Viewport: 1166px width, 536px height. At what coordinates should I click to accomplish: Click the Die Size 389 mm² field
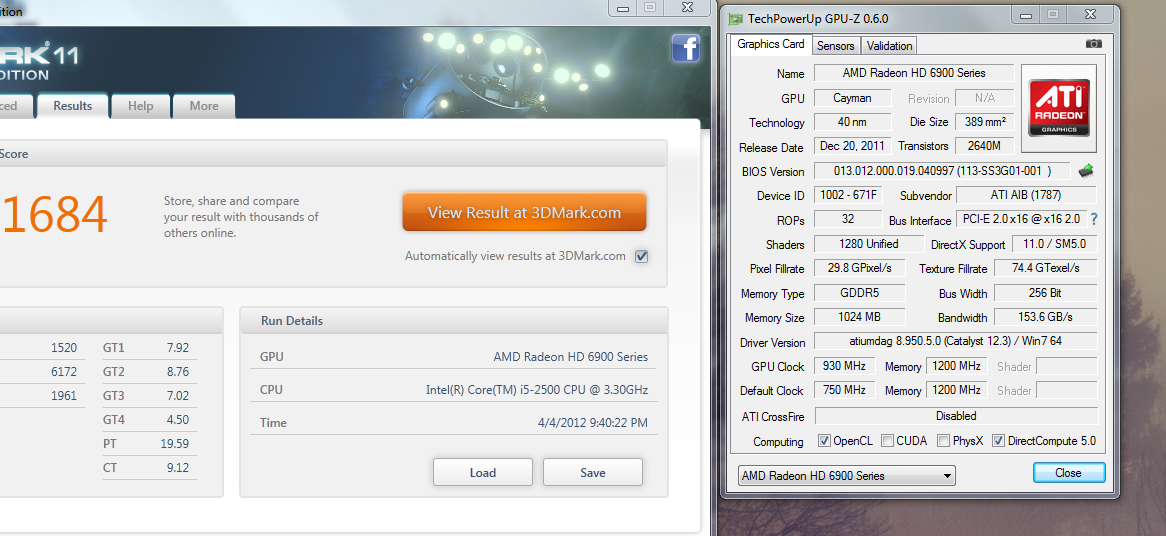pos(984,122)
